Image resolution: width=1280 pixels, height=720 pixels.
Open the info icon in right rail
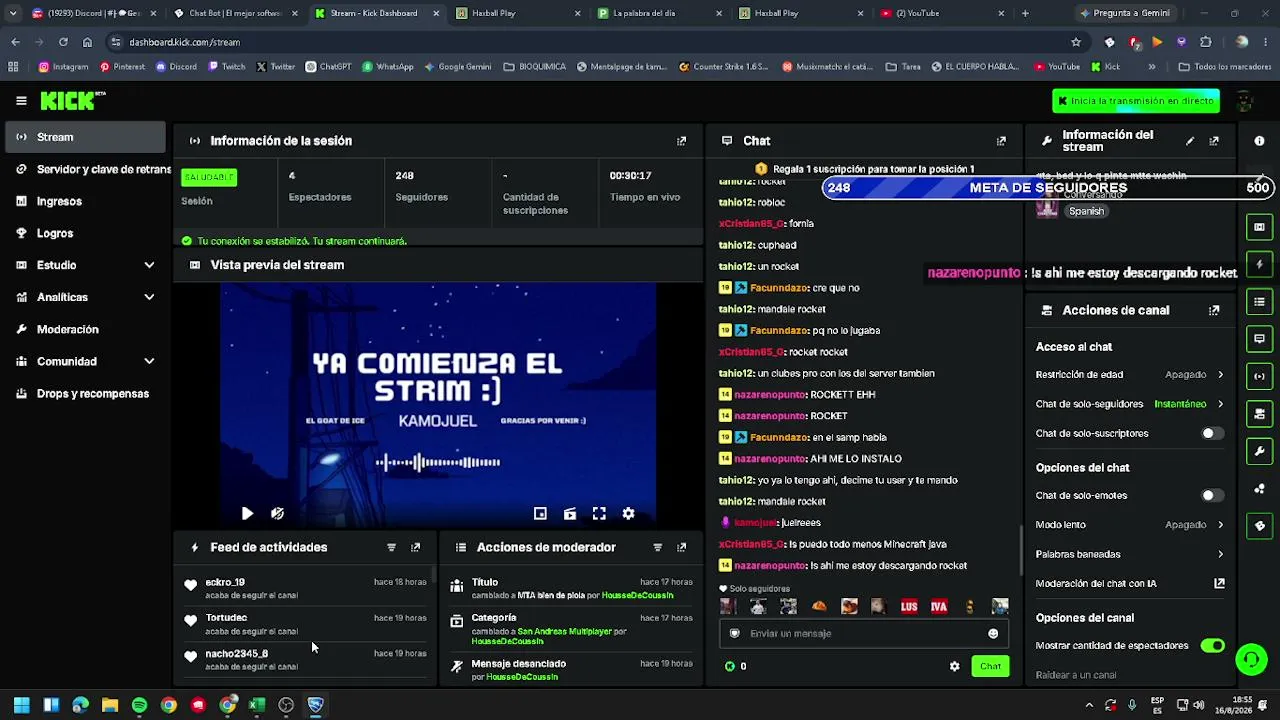(1259, 141)
